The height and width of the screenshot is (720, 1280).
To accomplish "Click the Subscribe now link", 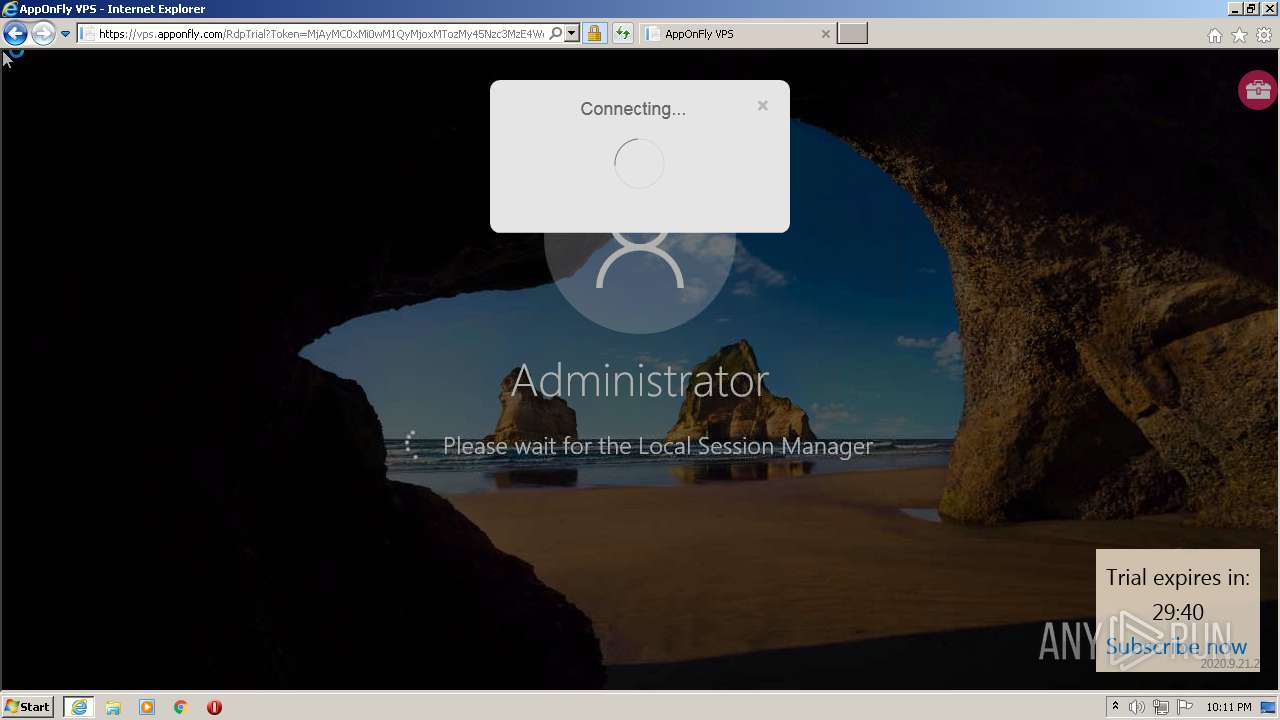I will pyautogui.click(x=1176, y=647).
